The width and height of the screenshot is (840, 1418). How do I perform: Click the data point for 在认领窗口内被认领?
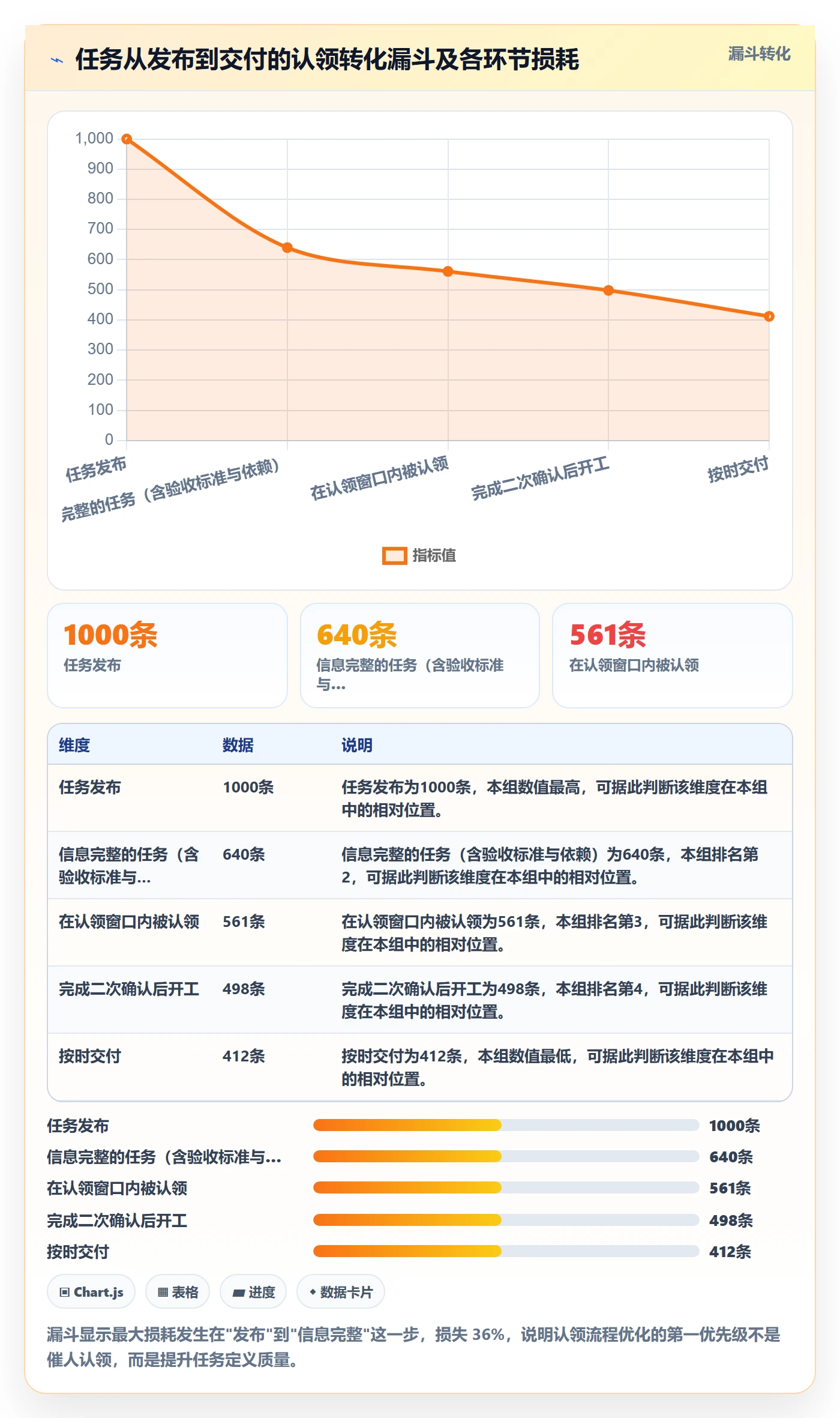[x=448, y=271]
